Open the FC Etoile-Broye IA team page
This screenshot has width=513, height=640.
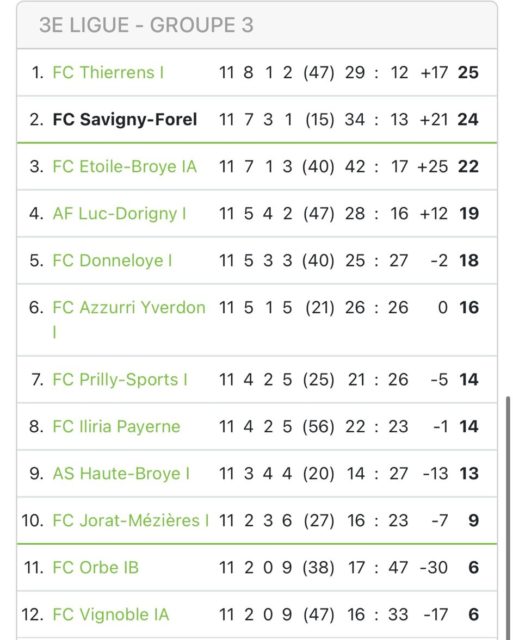click(125, 167)
